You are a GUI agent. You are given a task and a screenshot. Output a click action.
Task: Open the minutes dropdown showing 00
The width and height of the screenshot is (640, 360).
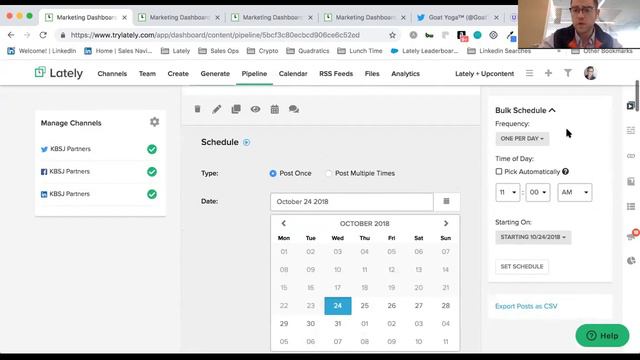tap(538, 192)
